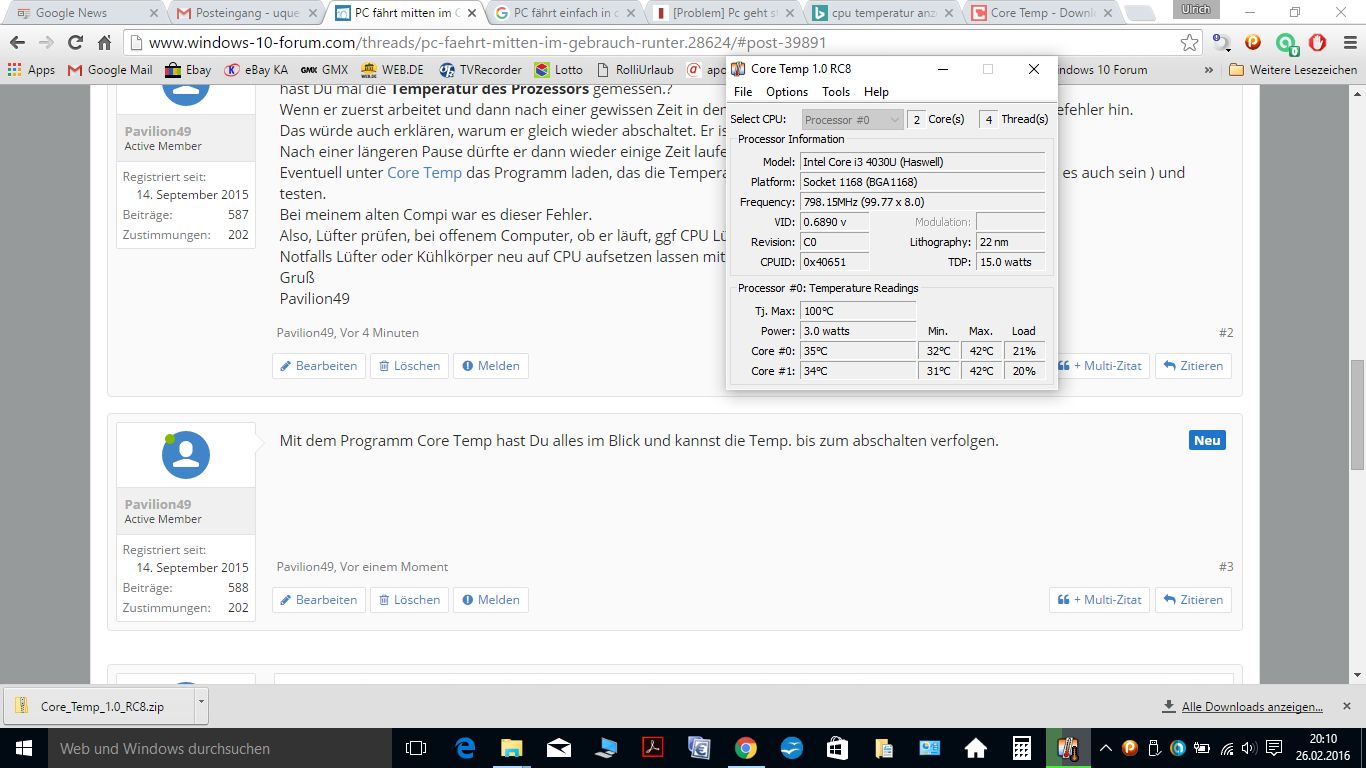Open the Core_Temp_1.0_RC8.zip download
The image size is (1366, 768).
[99, 706]
